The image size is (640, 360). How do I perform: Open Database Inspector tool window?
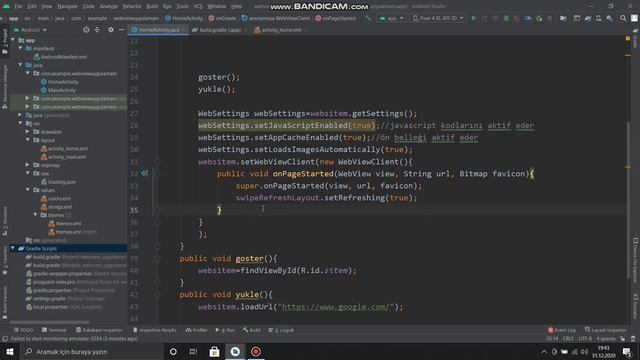(99, 330)
